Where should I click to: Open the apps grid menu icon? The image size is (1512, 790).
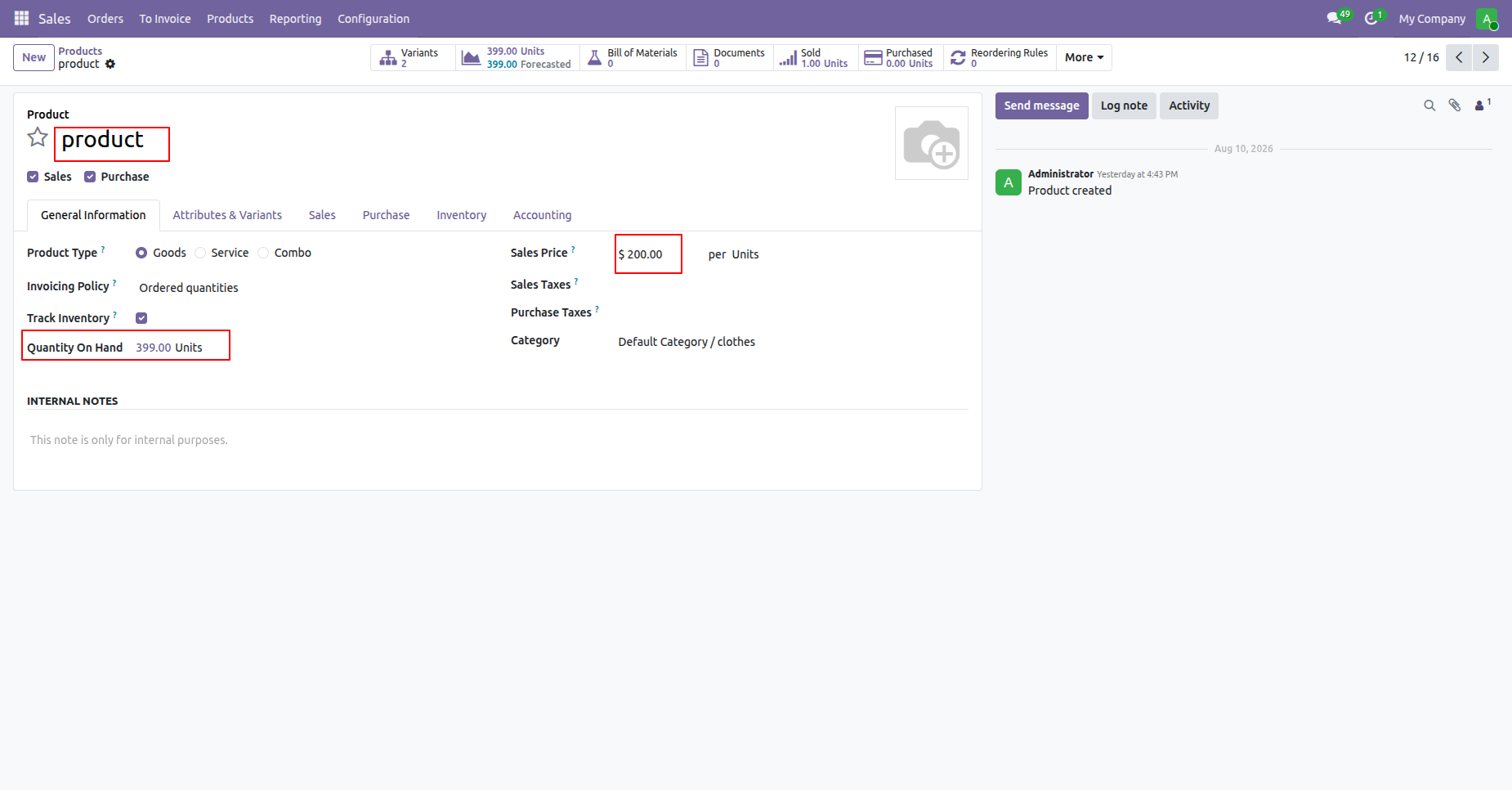pyautogui.click(x=22, y=18)
